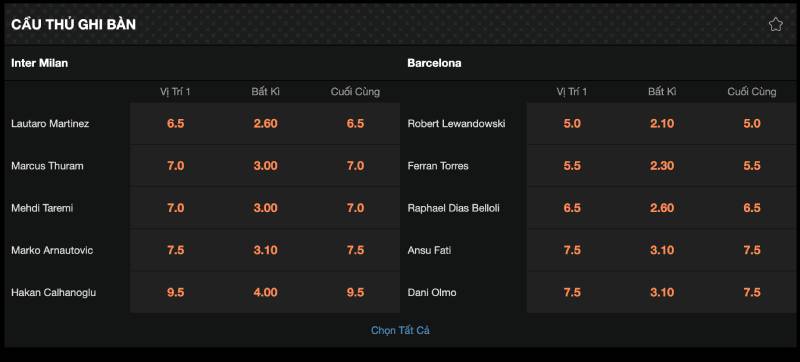Select Robert Lewandowski Vị Trí 1 odds 5.0
The height and width of the screenshot is (362, 800).
coord(572,124)
